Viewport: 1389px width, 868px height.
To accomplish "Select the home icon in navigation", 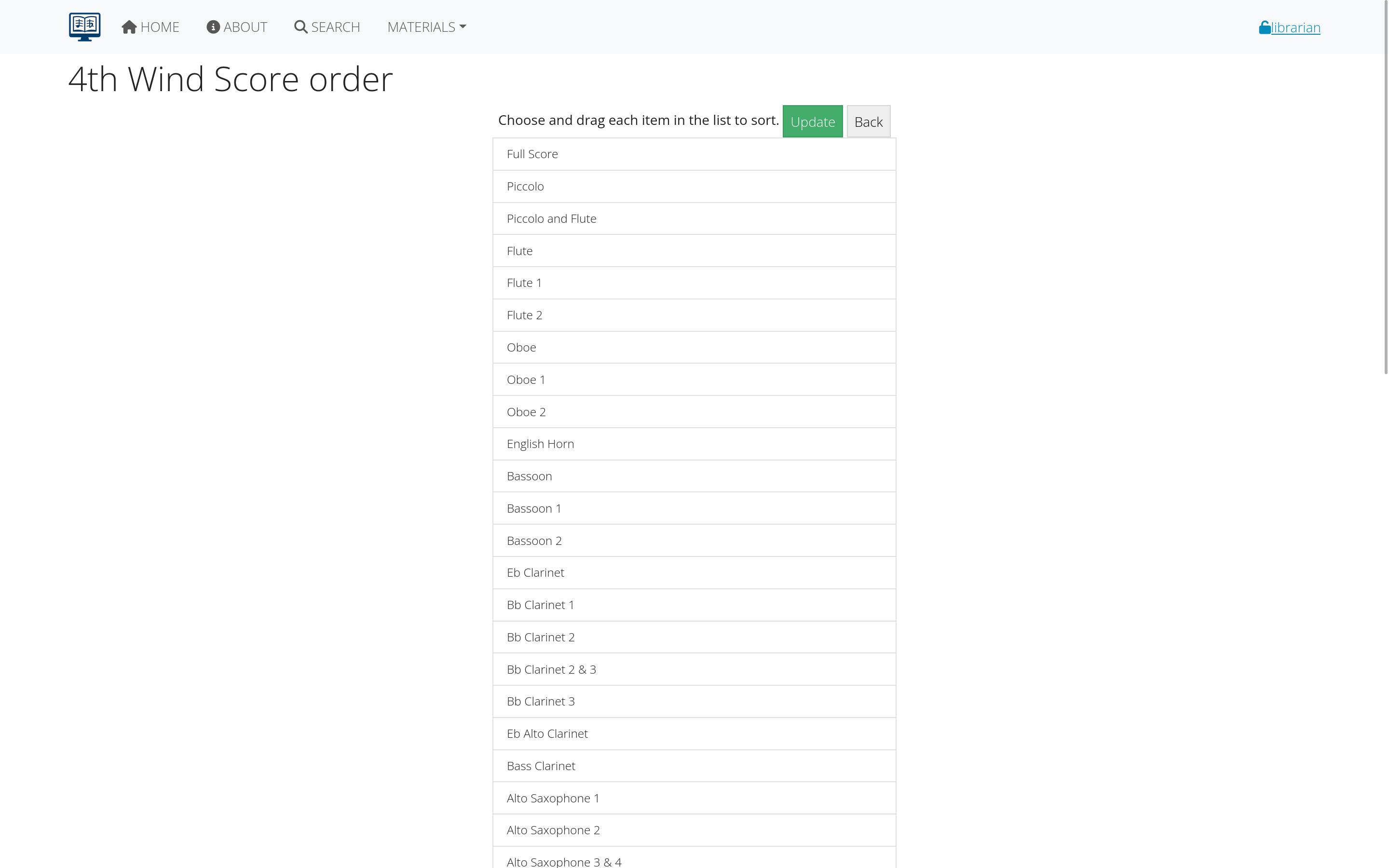I will pyautogui.click(x=129, y=26).
